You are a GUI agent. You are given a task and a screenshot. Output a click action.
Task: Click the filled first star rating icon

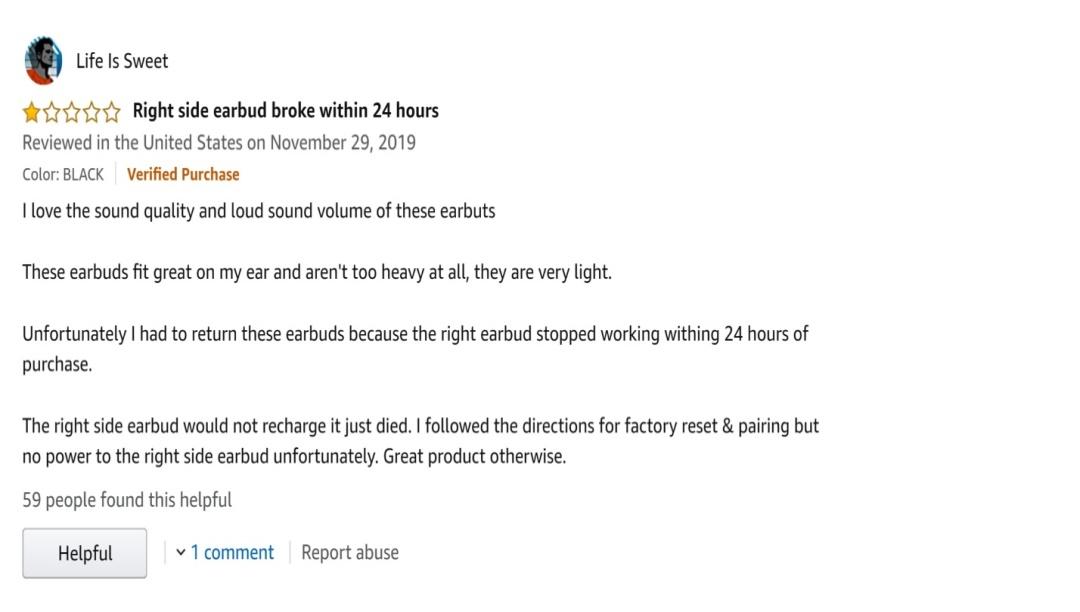[x=32, y=112]
